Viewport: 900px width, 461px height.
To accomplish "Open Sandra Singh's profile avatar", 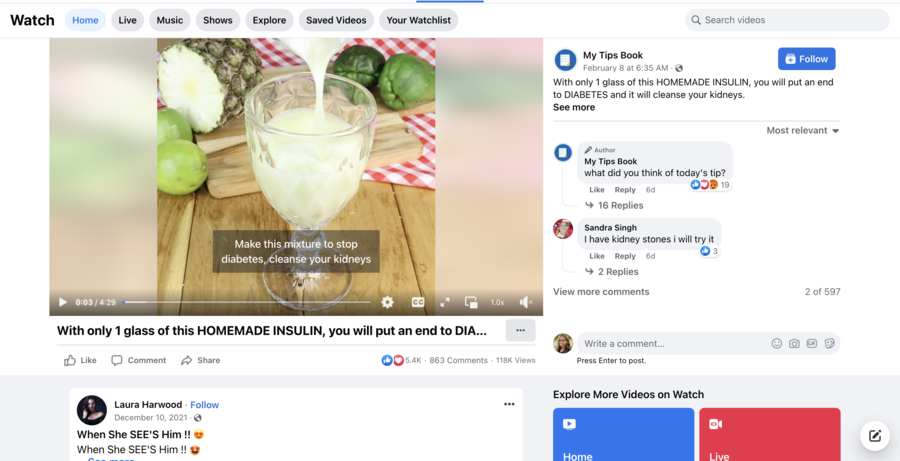I will coord(563,228).
